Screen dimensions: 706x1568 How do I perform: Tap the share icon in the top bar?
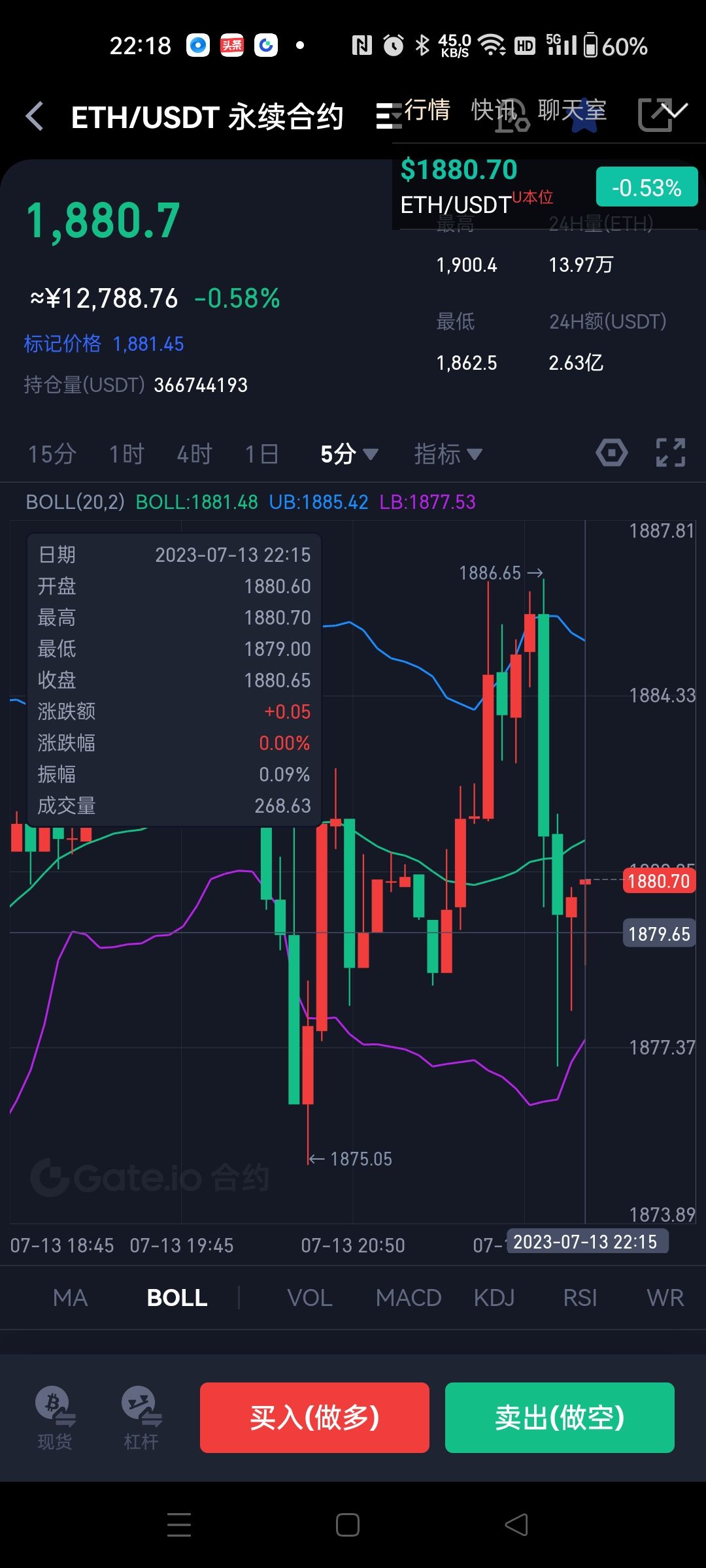pyautogui.click(x=654, y=115)
